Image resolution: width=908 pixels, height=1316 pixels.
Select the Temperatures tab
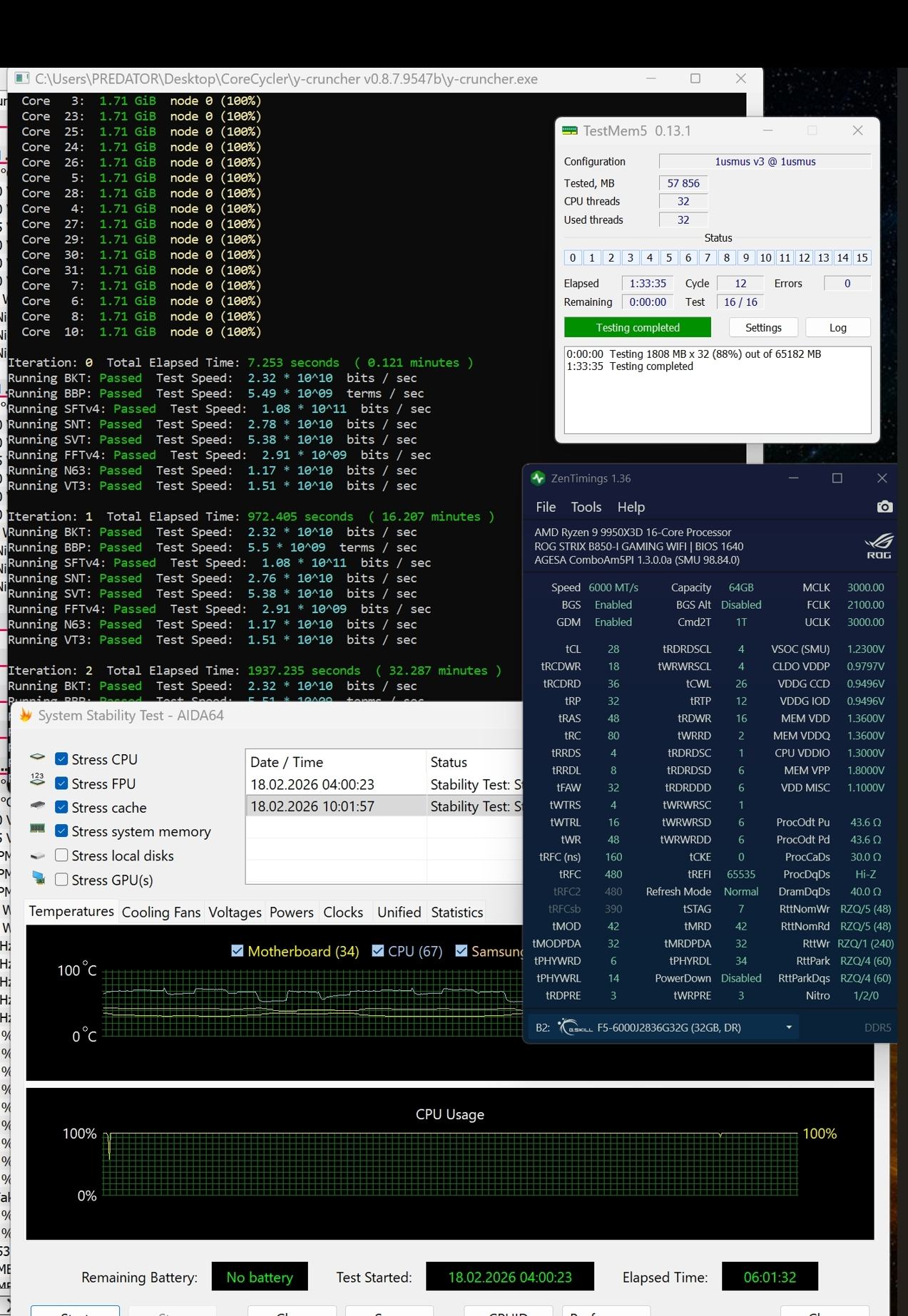[x=71, y=912]
